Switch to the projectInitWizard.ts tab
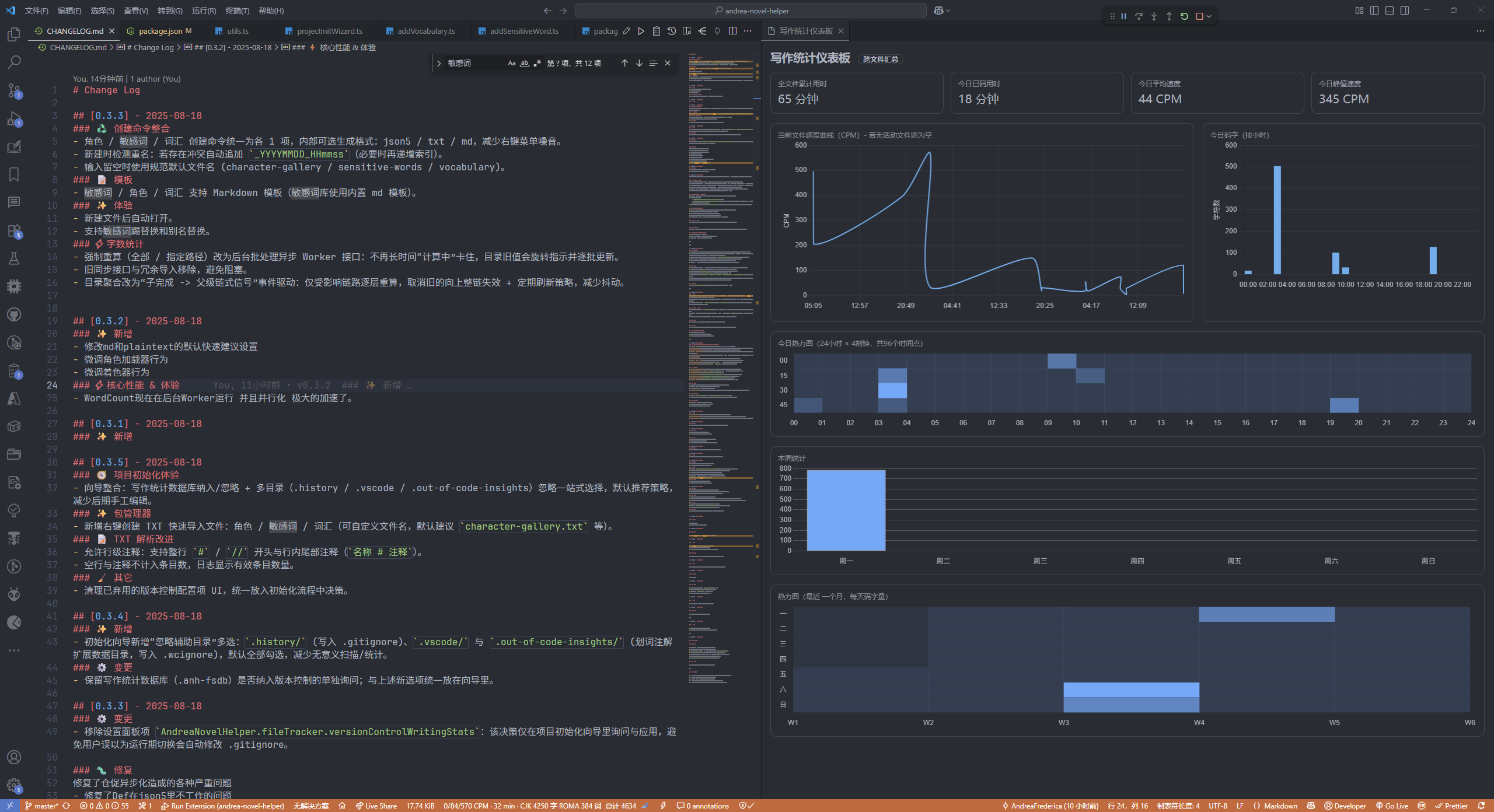This screenshot has height=812, width=1494. pyautogui.click(x=329, y=31)
